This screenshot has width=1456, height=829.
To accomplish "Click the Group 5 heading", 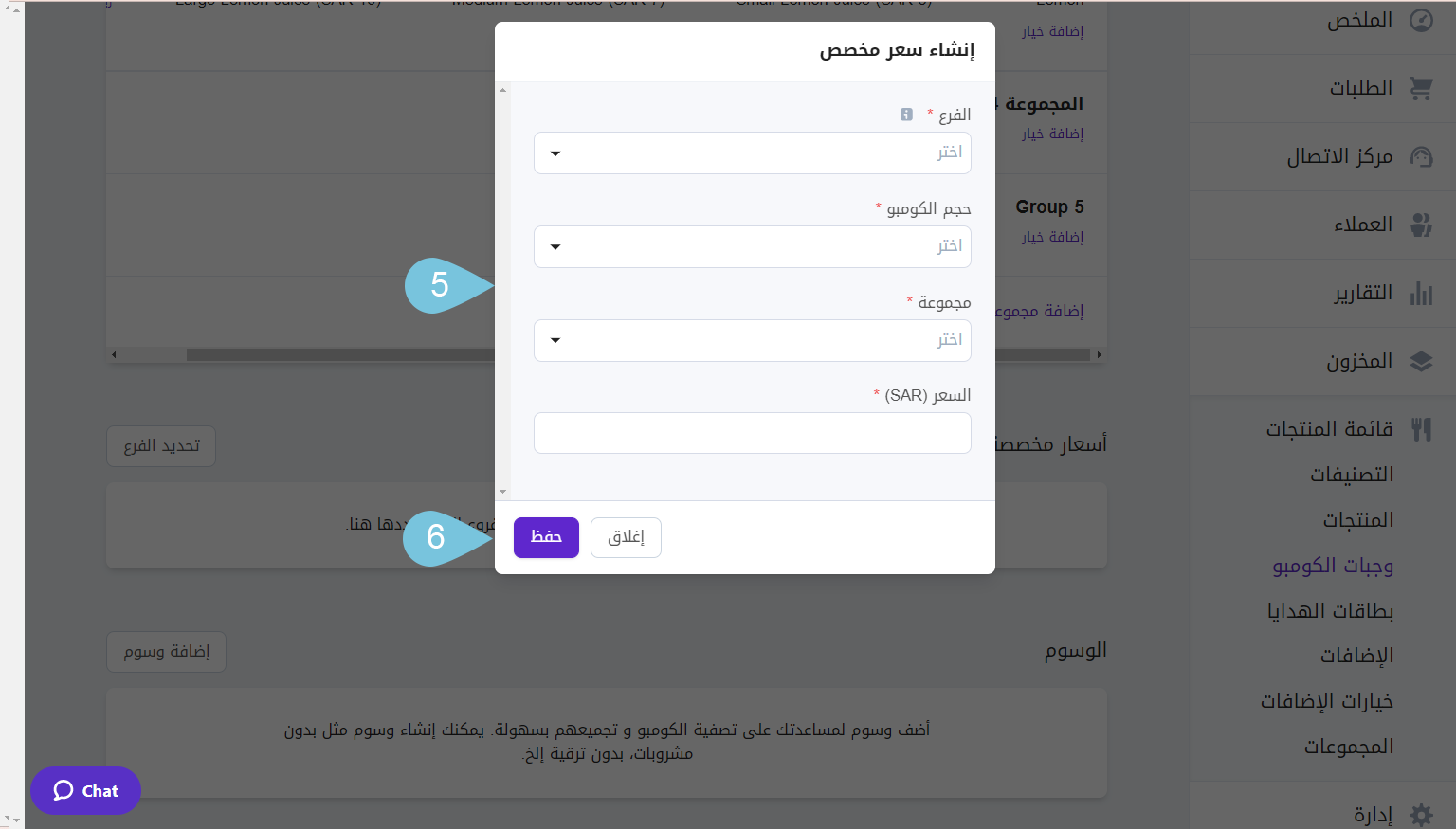I will [1049, 207].
